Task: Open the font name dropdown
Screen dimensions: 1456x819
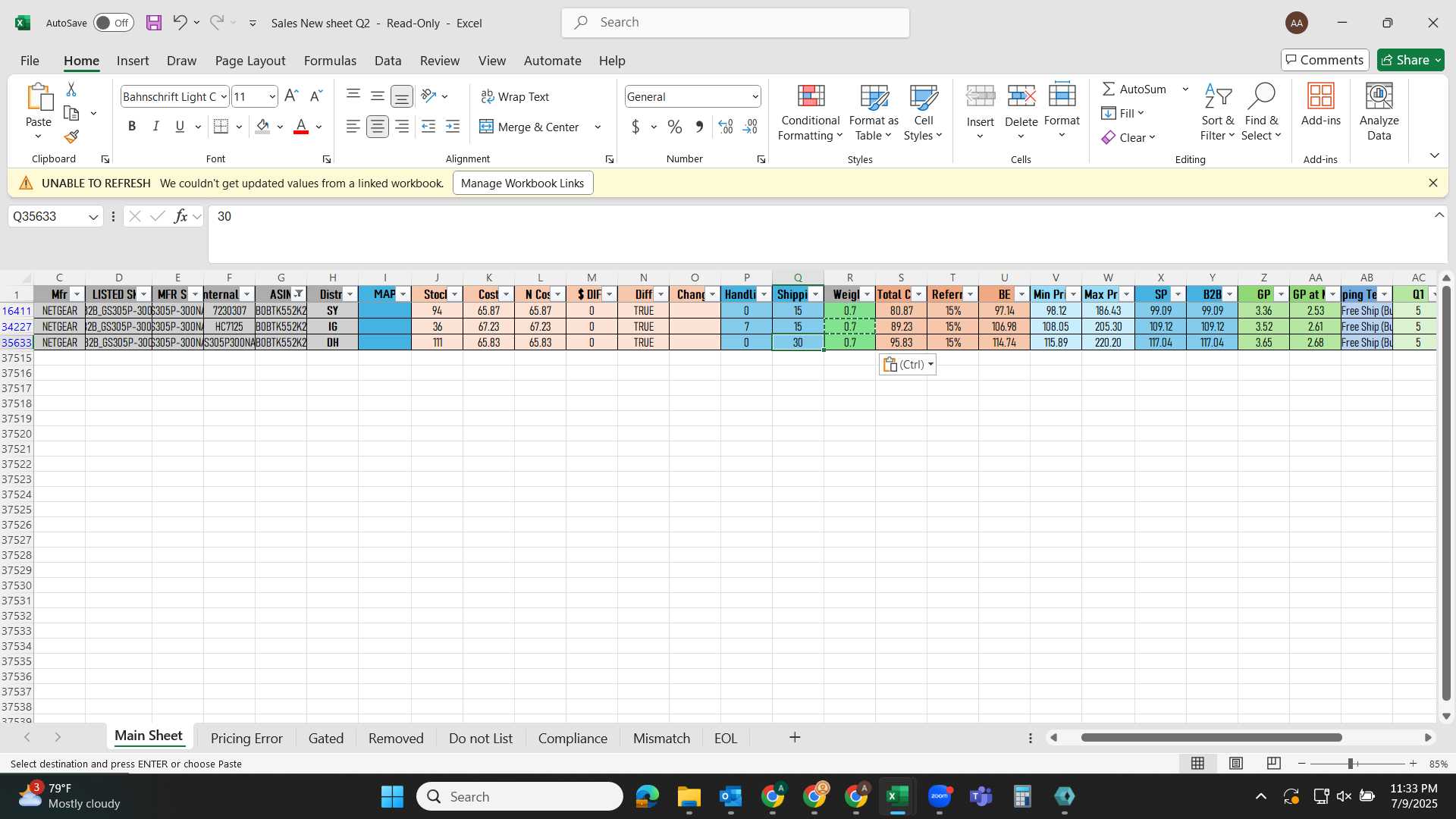Action: click(224, 96)
